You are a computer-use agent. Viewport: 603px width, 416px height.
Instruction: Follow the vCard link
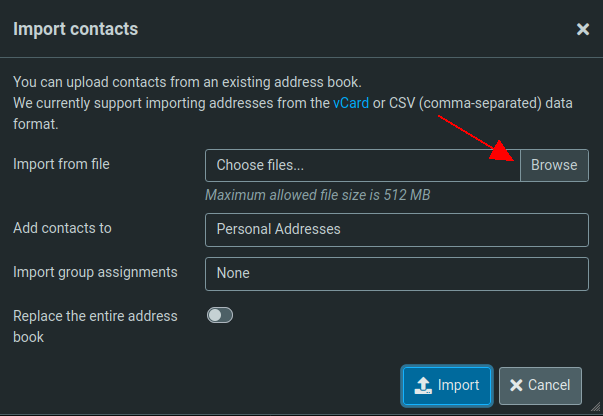pyautogui.click(x=351, y=102)
